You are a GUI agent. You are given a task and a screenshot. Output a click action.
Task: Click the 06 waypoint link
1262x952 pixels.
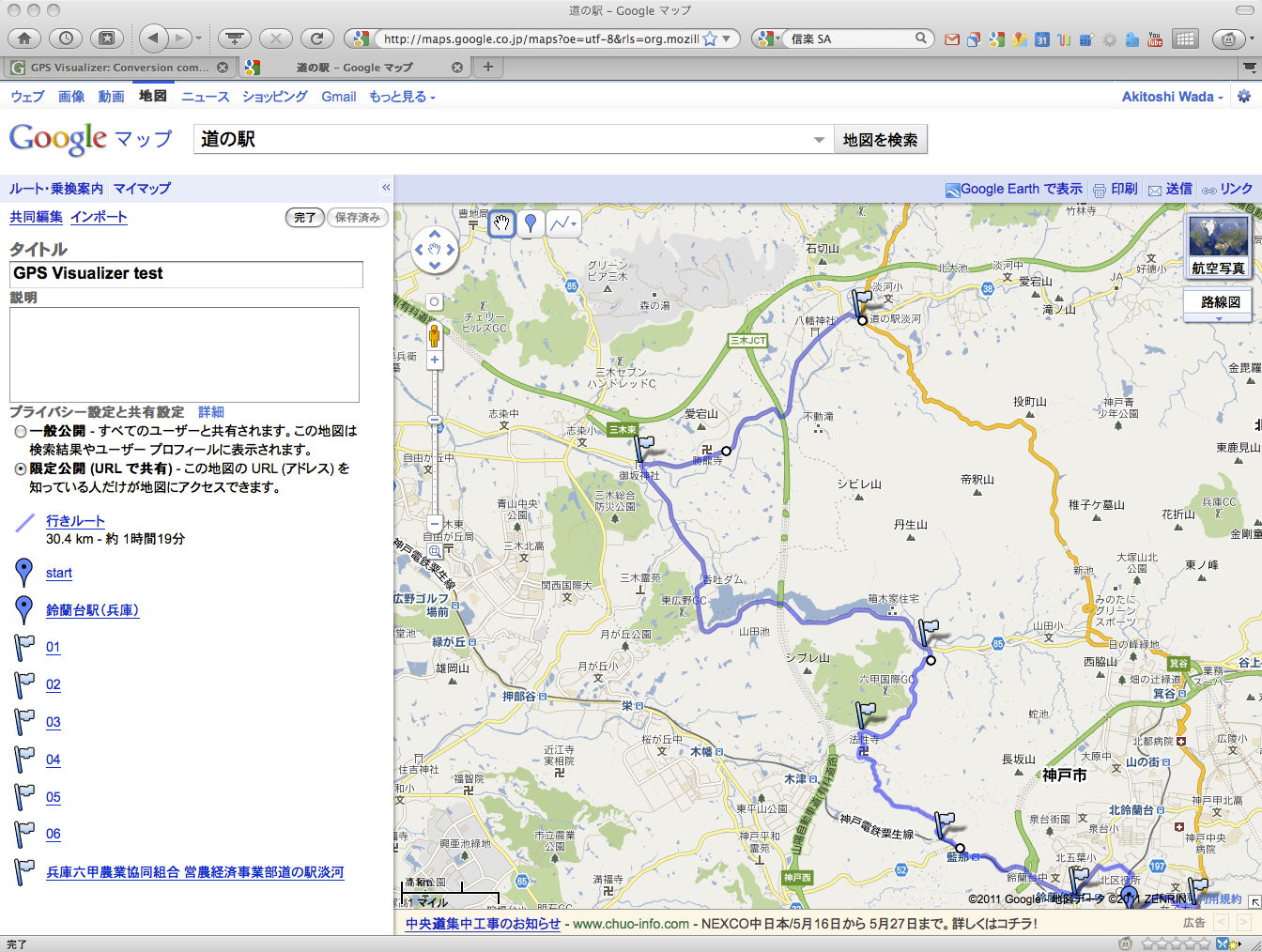(x=54, y=834)
